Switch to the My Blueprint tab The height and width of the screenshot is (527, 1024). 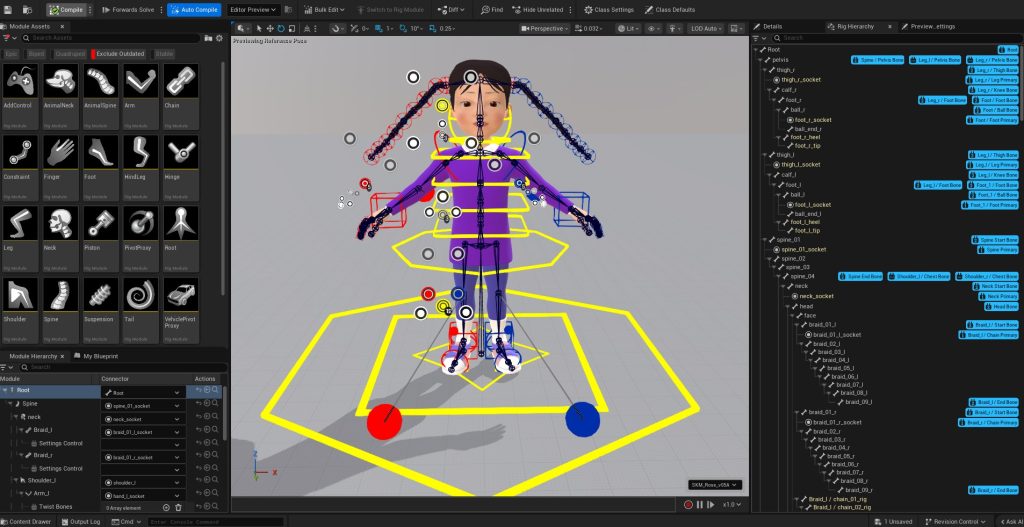[101, 356]
